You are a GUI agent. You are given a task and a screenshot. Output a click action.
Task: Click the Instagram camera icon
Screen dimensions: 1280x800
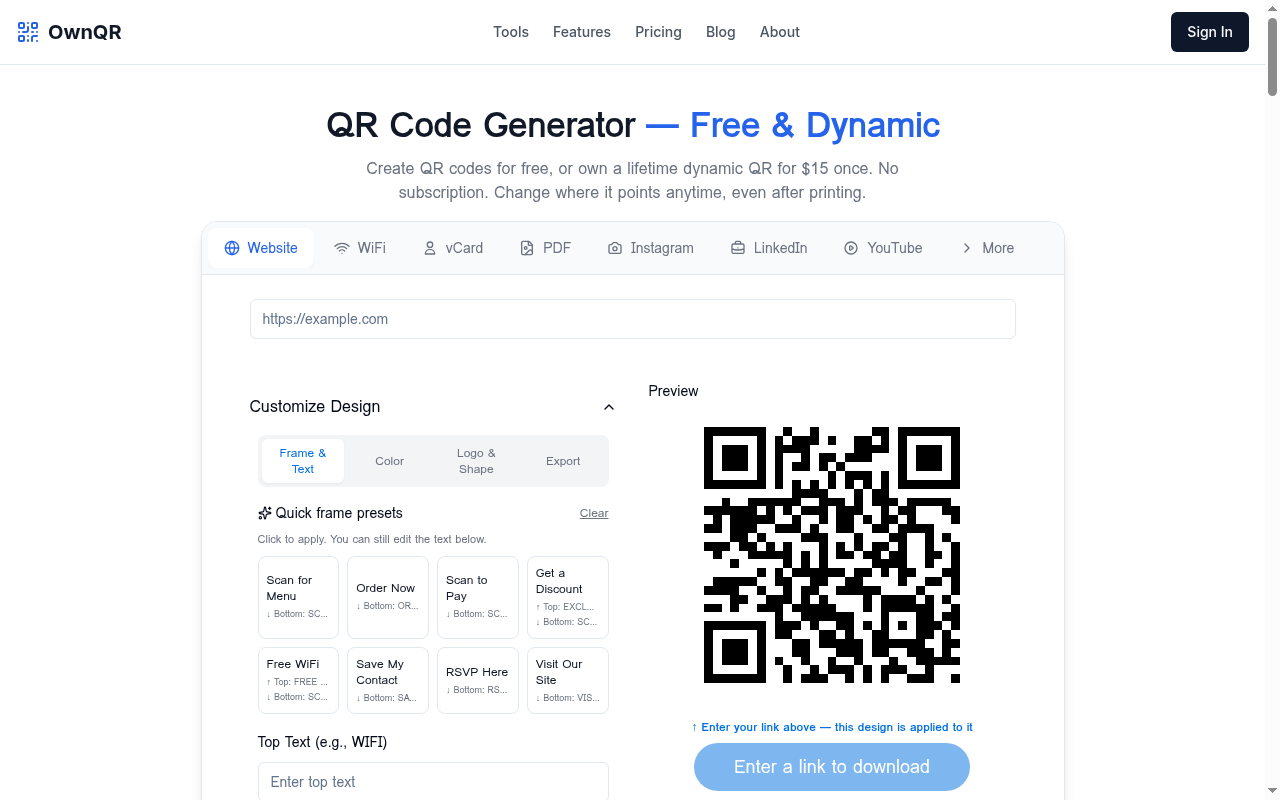[615, 248]
